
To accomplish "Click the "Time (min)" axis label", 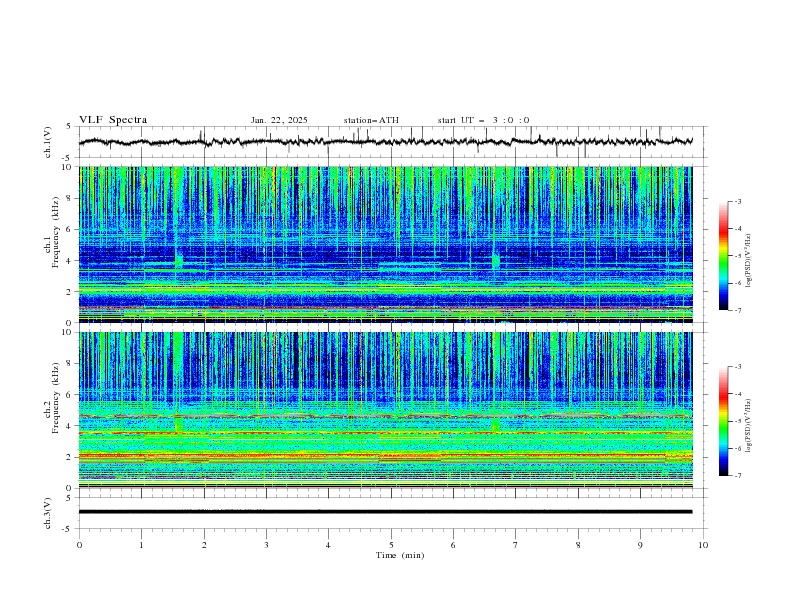I will pos(400,555).
